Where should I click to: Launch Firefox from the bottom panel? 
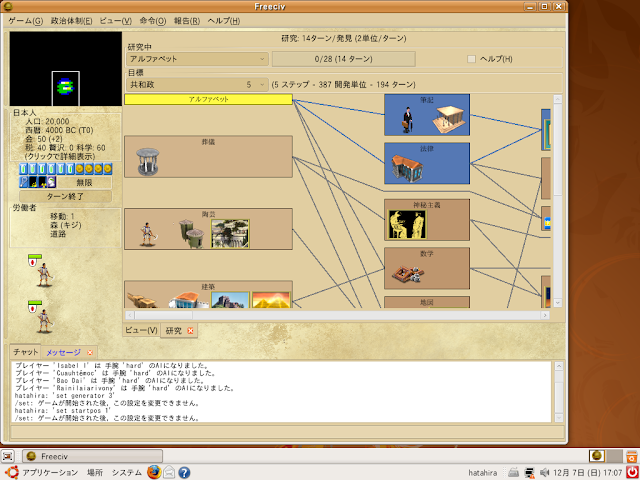click(154, 473)
